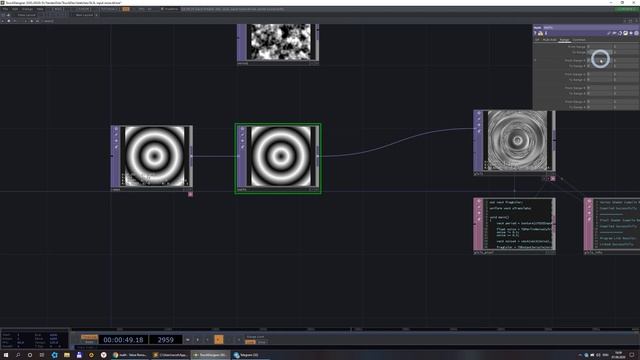Open the Dialogs menu
Image resolution: width=640 pixels, height=360 pixels.
[x=27, y=9]
